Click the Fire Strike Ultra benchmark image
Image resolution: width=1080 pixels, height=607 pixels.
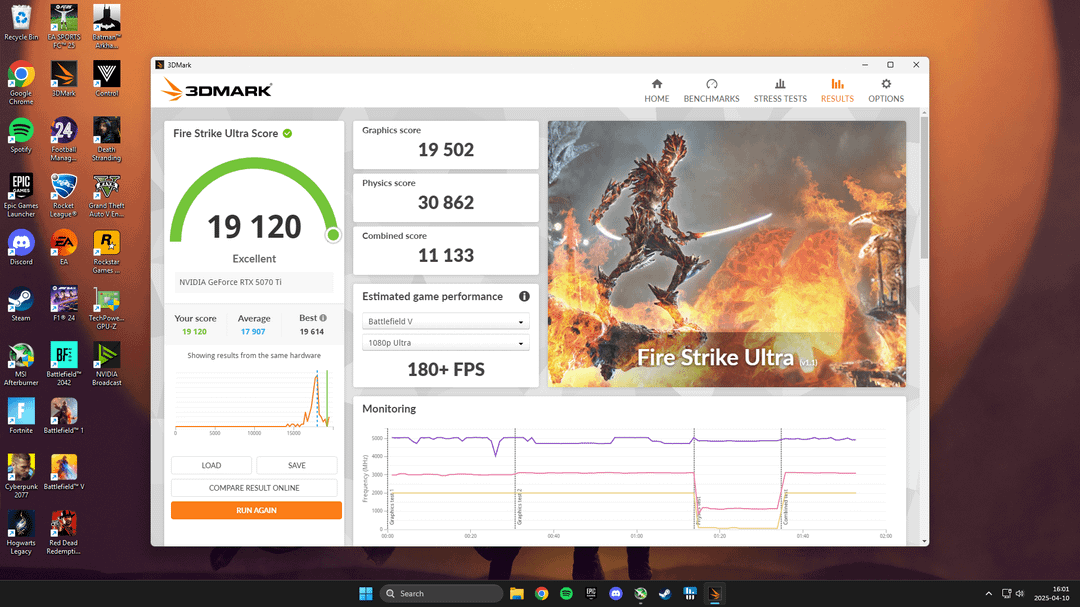(x=727, y=254)
